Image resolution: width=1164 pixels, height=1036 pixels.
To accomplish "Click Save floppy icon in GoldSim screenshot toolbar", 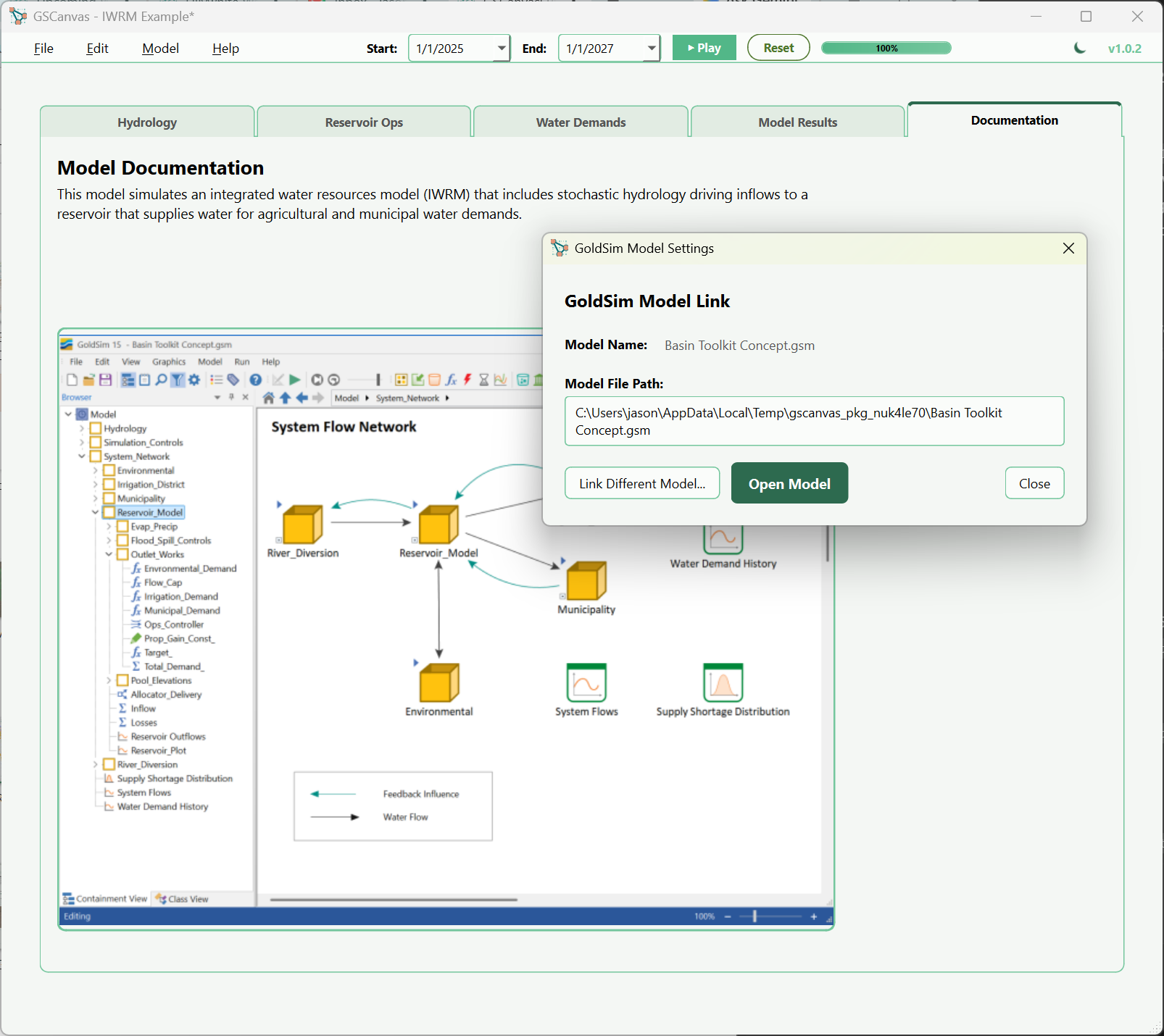I will coord(105,380).
